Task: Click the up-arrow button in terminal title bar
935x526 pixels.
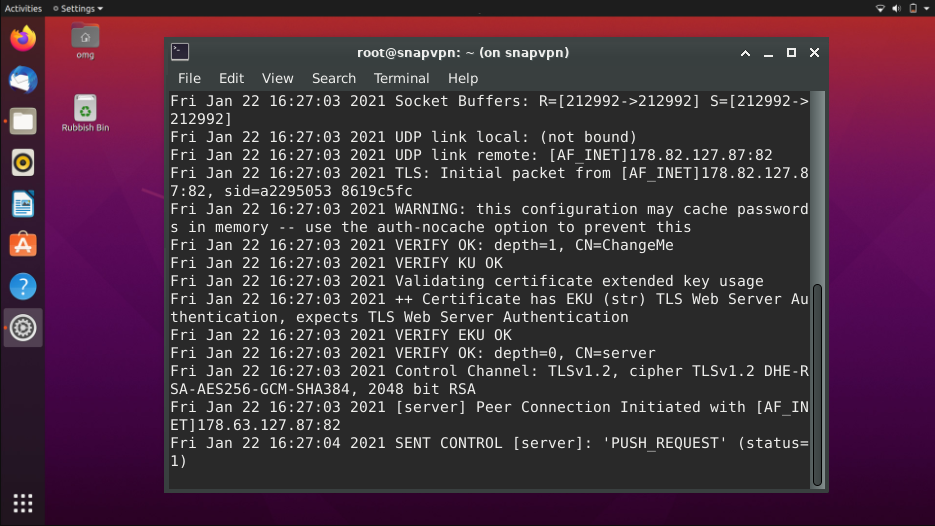Action: [745, 53]
